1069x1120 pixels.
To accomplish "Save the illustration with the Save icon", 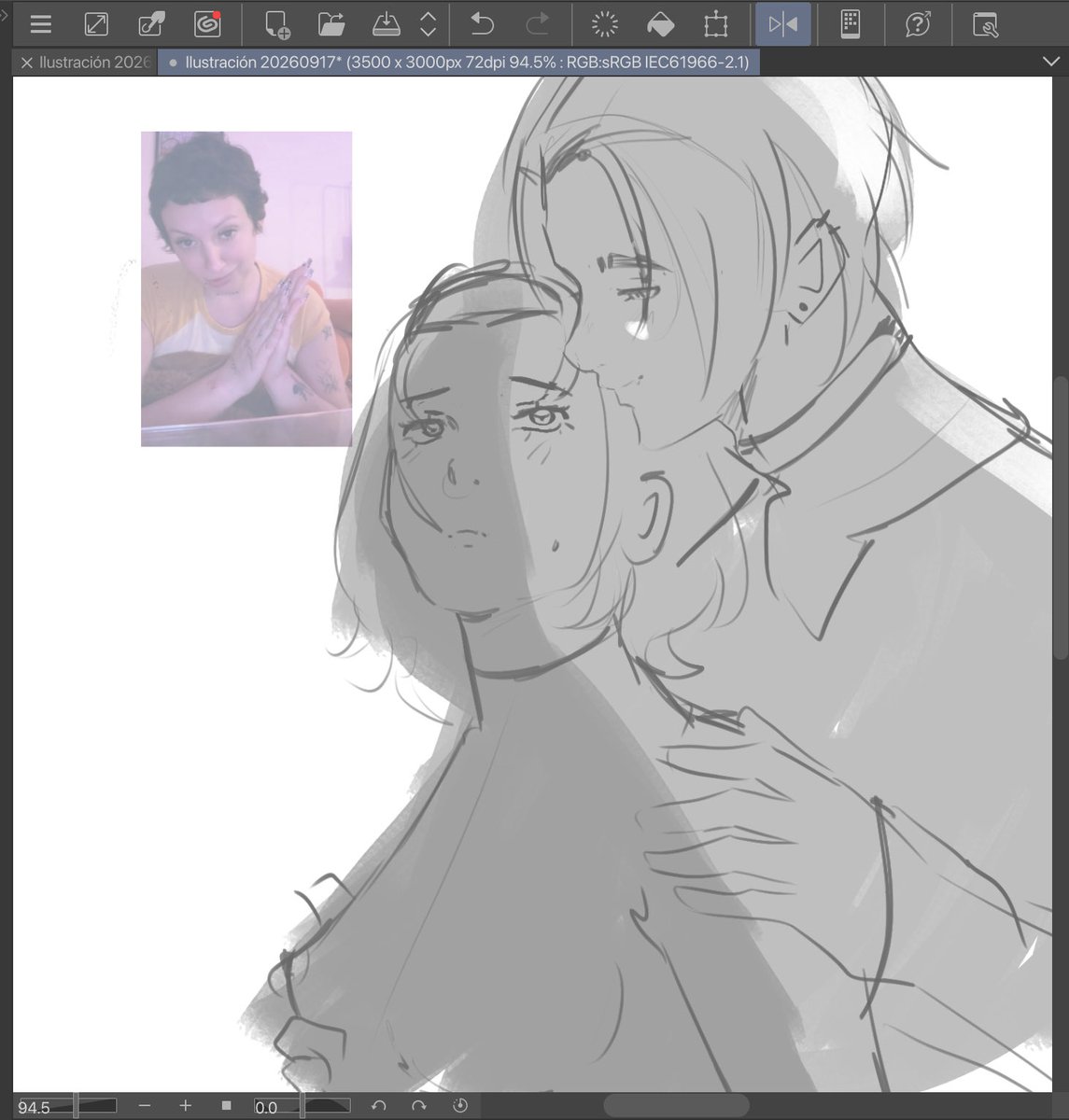I will pos(387,24).
